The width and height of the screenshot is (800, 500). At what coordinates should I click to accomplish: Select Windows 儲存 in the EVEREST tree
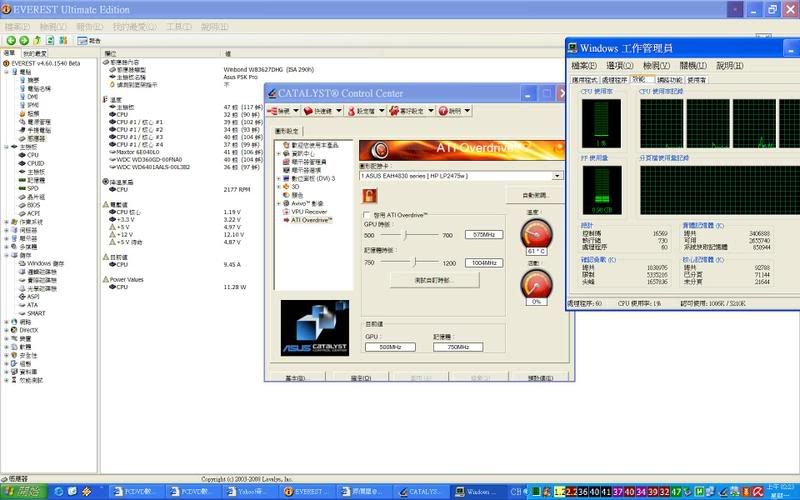45,263
